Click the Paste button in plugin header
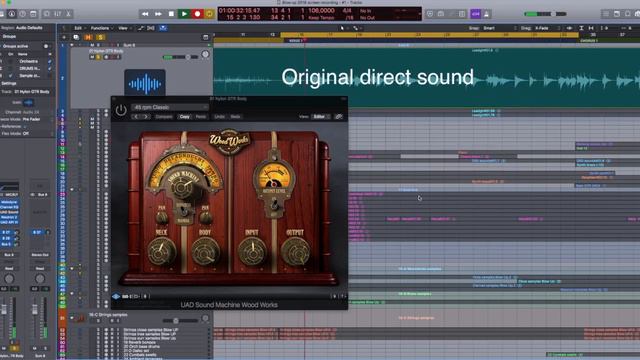The width and height of the screenshot is (640, 360). click(200, 117)
